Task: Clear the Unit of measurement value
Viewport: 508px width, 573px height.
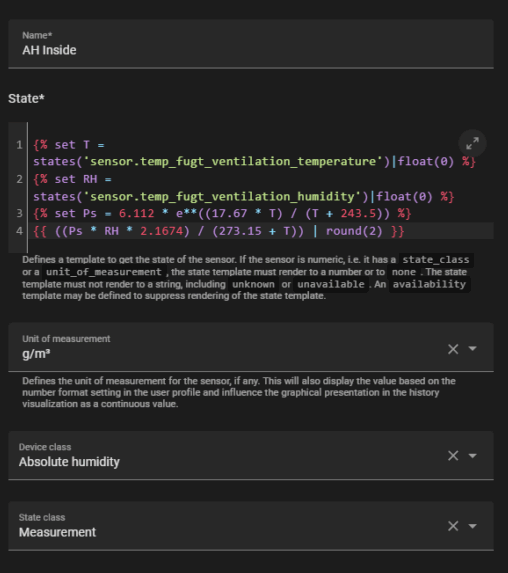Action: [x=453, y=349]
